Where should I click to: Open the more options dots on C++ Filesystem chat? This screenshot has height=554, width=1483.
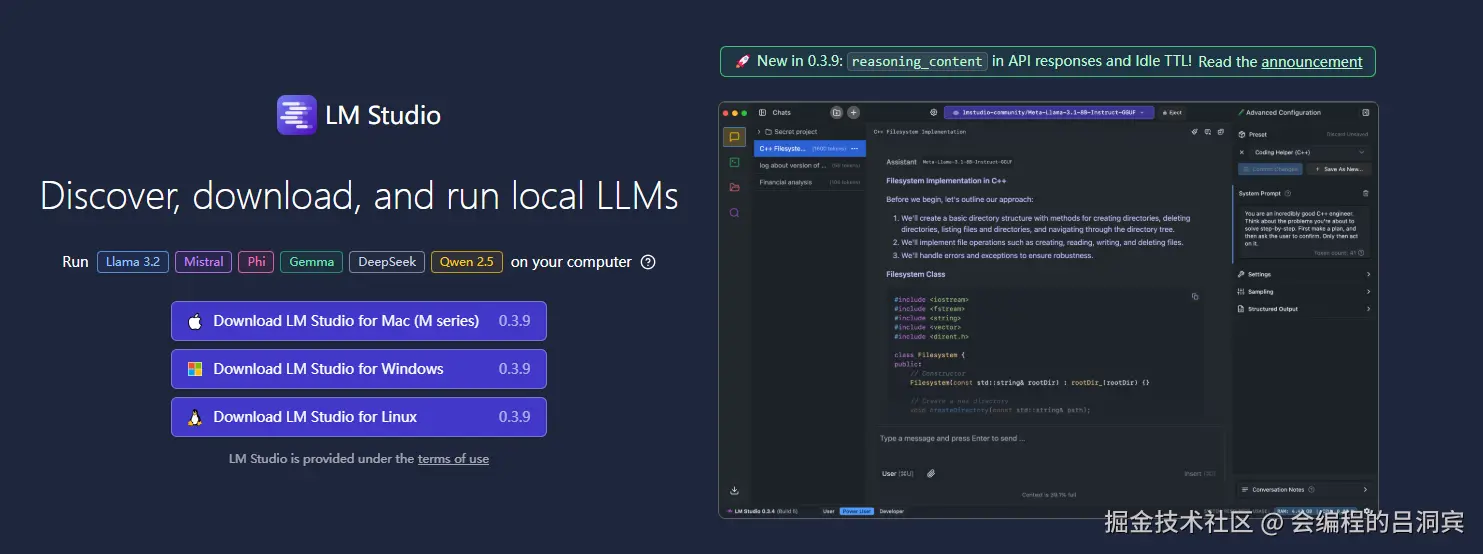click(855, 148)
